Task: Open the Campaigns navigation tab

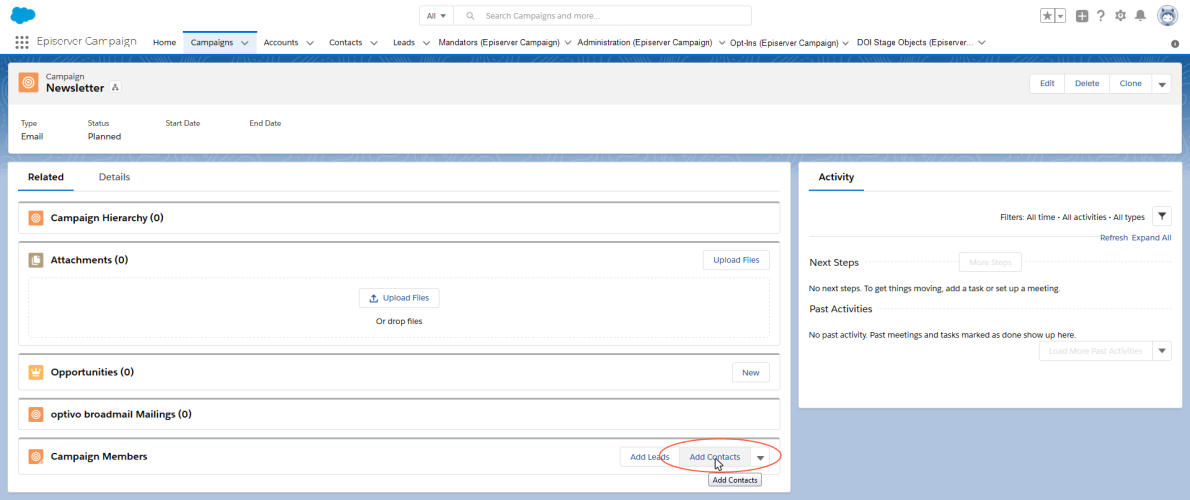Action: 212,42
